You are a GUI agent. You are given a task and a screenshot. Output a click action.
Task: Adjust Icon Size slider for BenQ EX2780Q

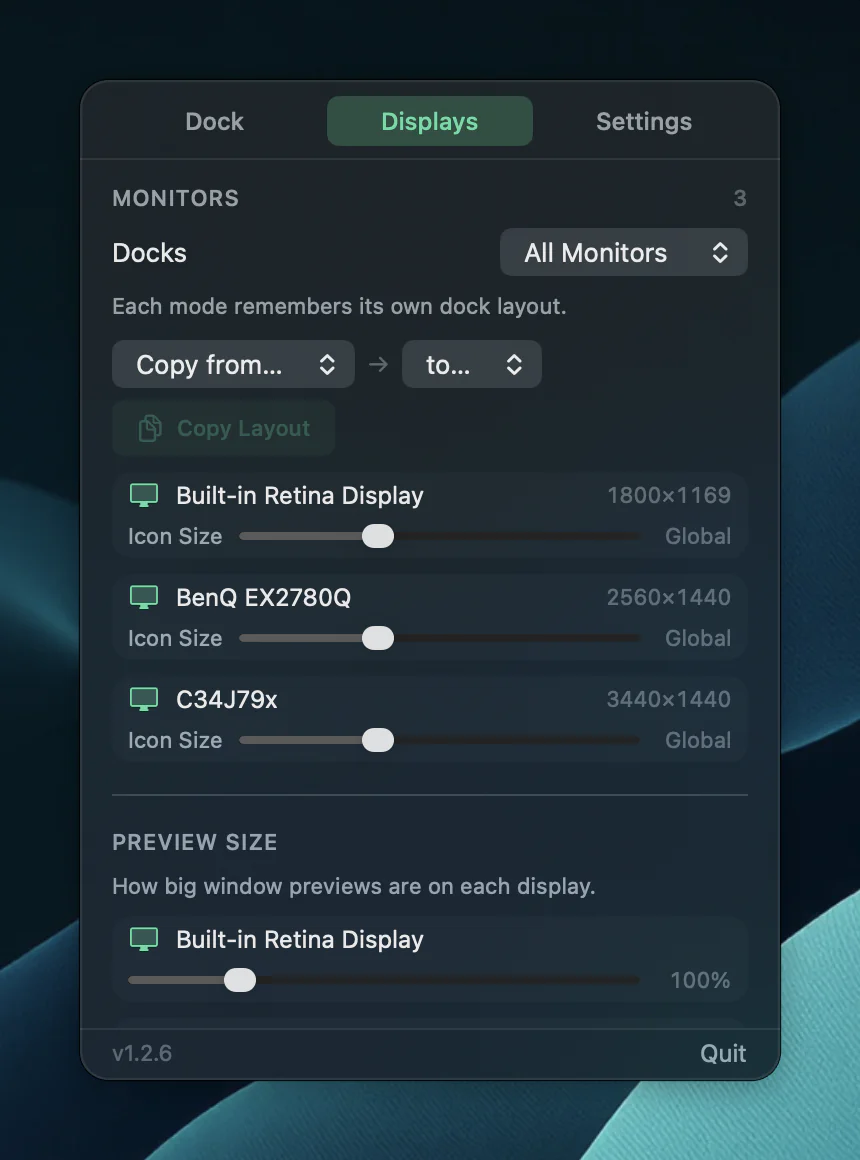440,638
